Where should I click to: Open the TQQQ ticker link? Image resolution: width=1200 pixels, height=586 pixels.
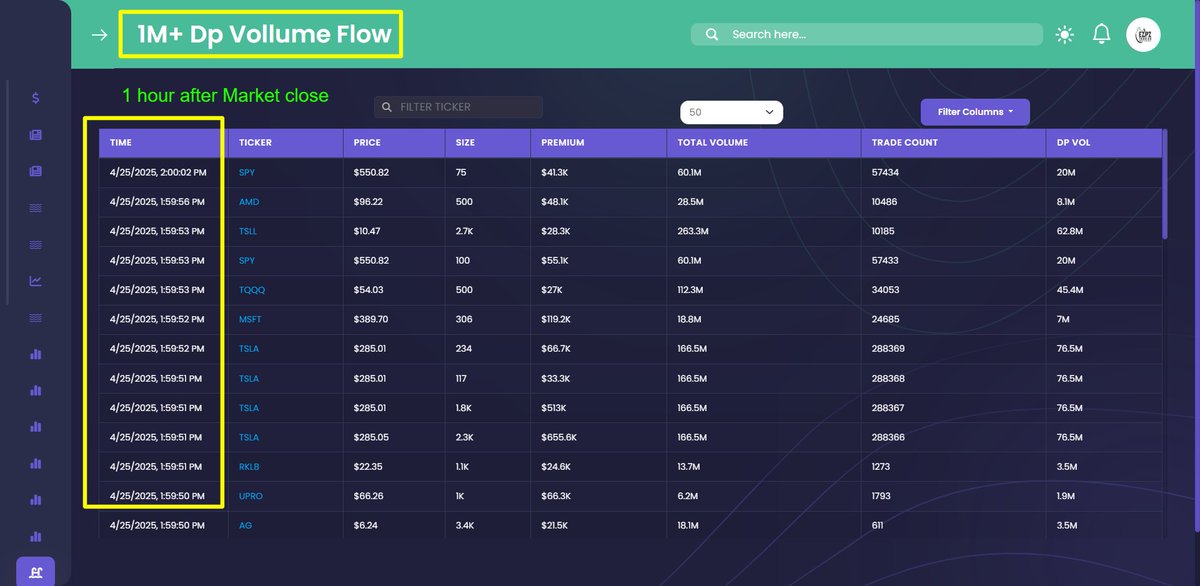[252, 290]
